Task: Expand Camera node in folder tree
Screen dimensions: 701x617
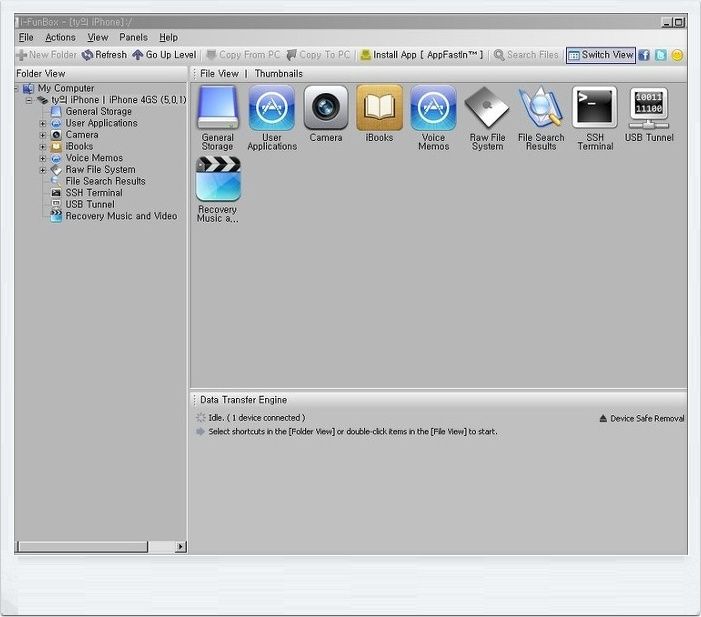Action: tap(42, 135)
